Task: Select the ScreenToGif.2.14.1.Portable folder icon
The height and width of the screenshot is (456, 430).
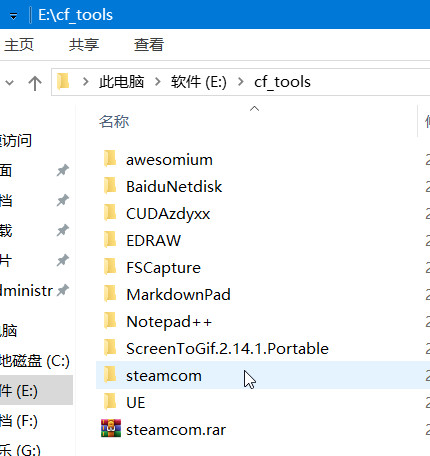Action: pos(110,348)
